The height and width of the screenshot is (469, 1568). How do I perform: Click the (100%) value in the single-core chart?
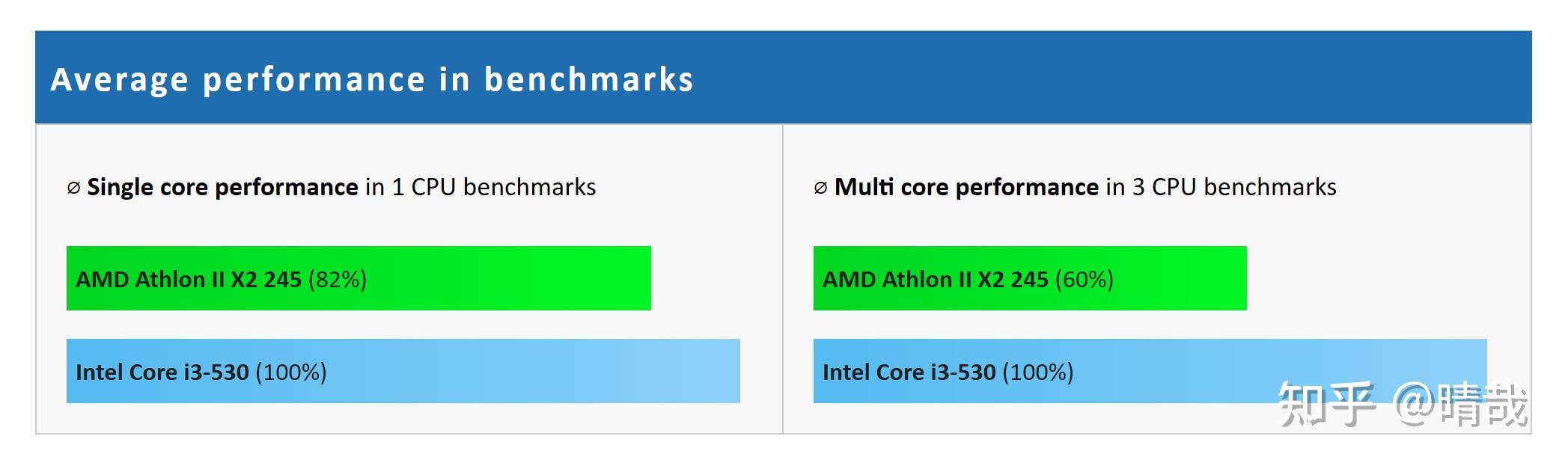pos(291,372)
